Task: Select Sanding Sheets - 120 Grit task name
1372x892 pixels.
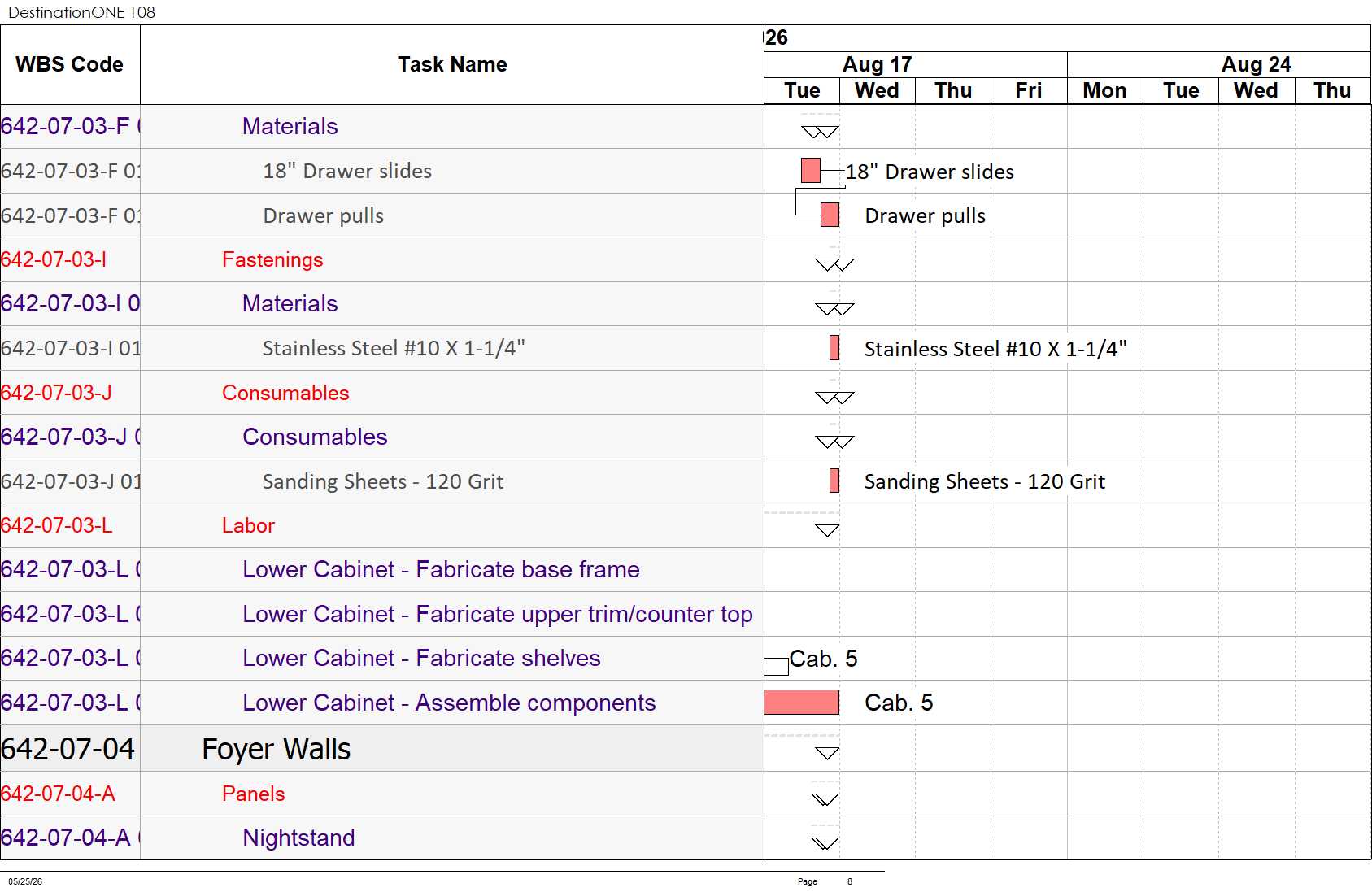Action: point(383,481)
